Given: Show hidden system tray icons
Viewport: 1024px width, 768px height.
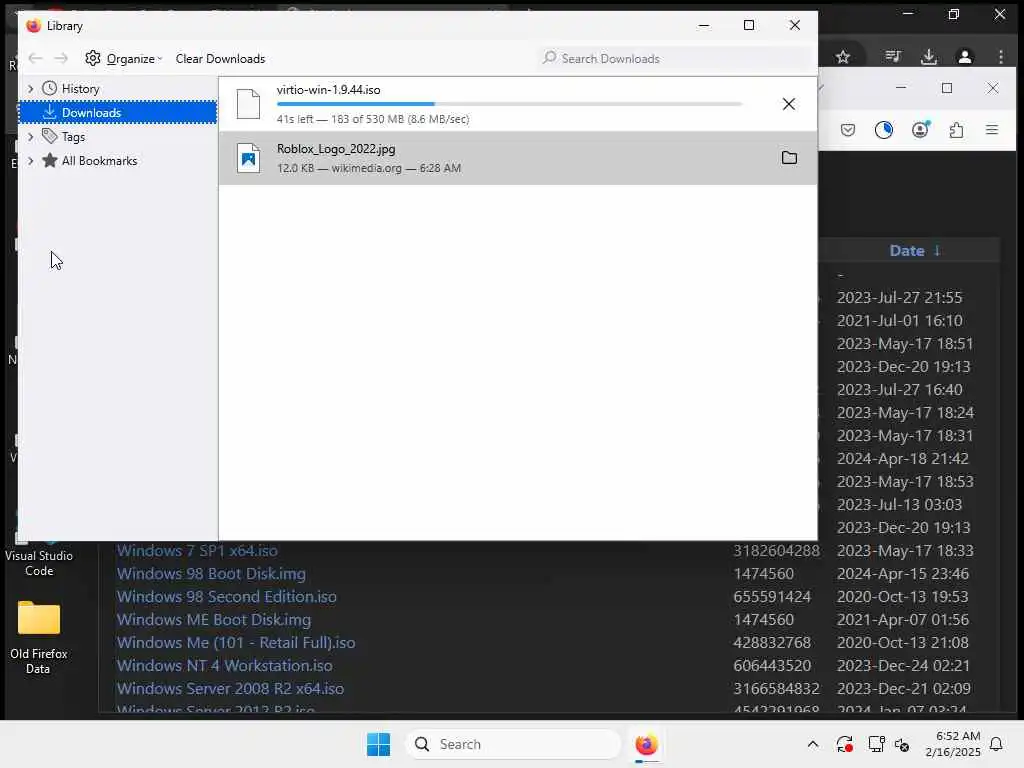Looking at the screenshot, I should 812,744.
